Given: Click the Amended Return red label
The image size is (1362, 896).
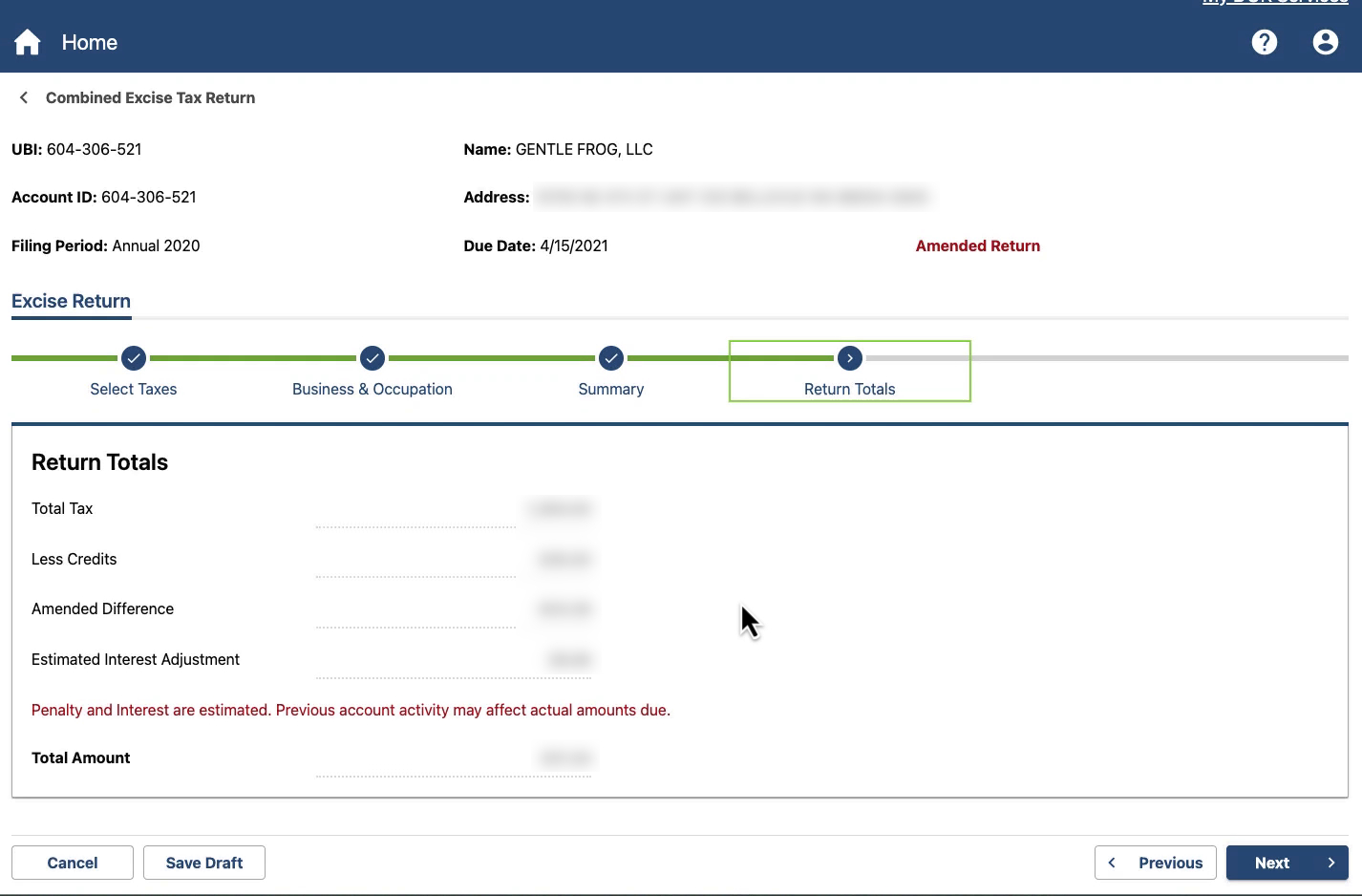Looking at the screenshot, I should 978,245.
